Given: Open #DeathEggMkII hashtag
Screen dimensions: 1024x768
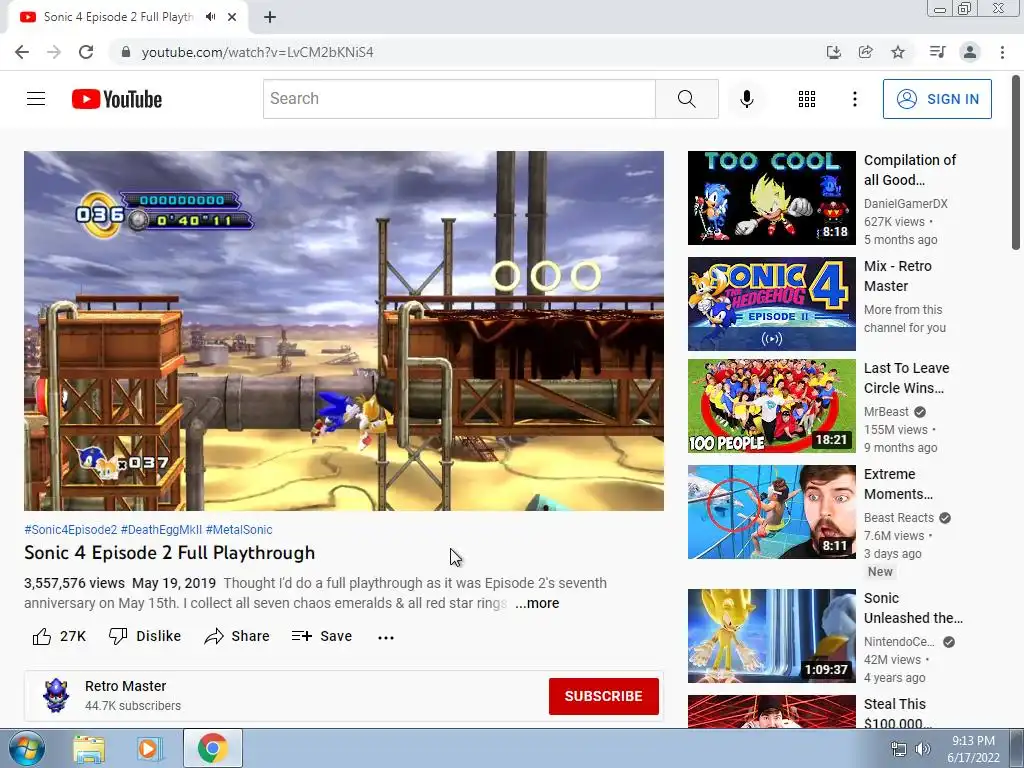Looking at the screenshot, I should pos(161,530).
